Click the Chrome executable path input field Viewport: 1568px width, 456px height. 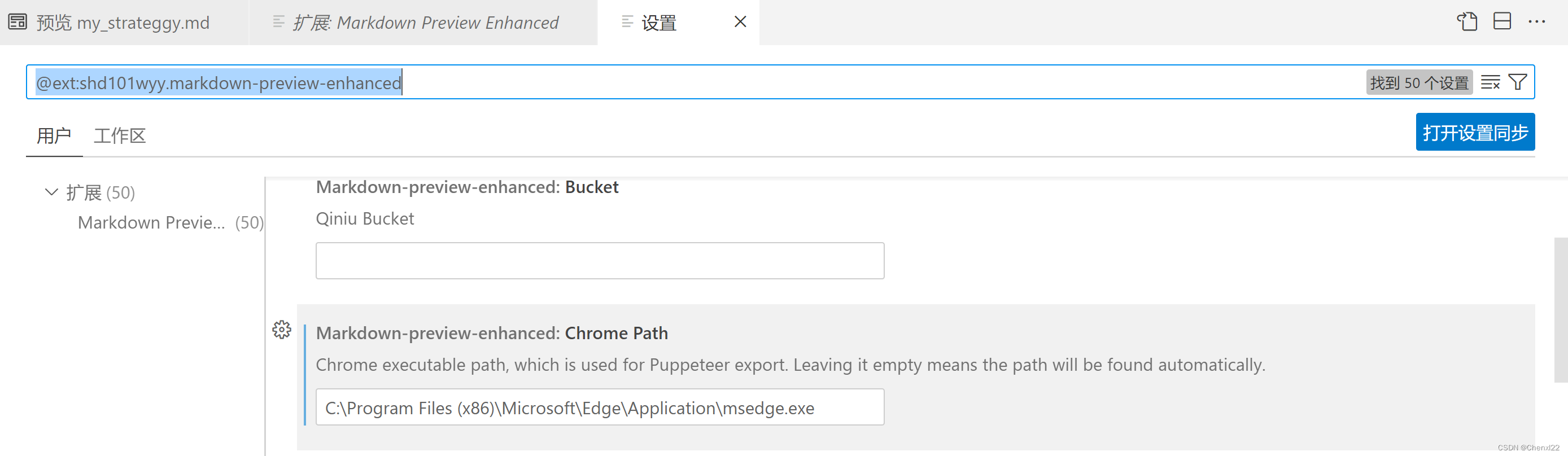pos(600,407)
